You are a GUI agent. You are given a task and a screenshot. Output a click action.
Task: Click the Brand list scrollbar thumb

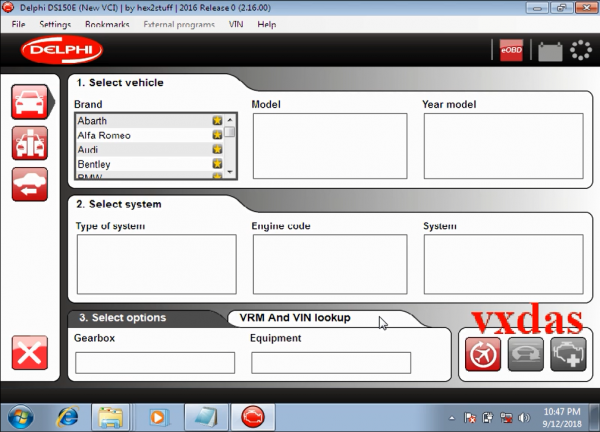(x=230, y=132)
